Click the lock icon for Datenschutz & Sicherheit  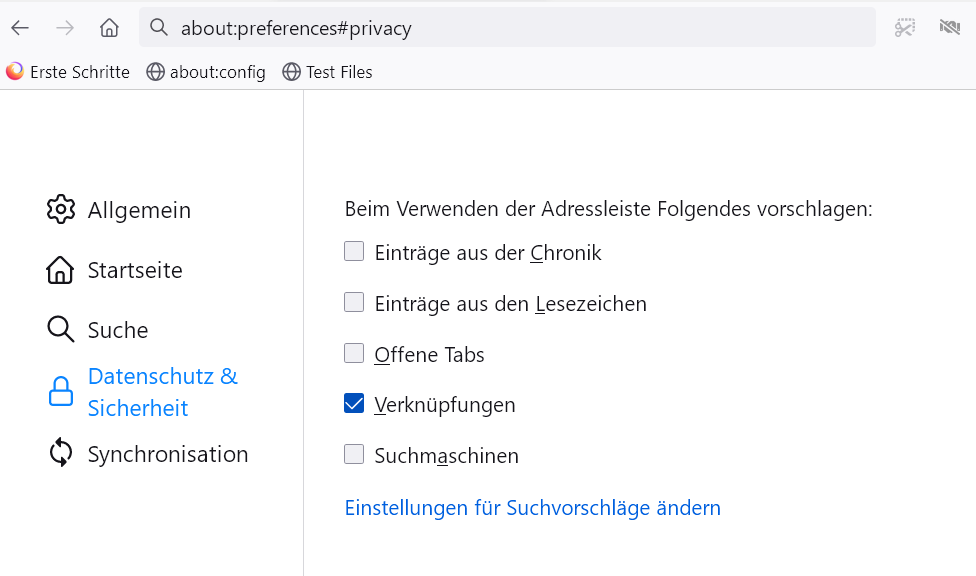pos(61,392)
